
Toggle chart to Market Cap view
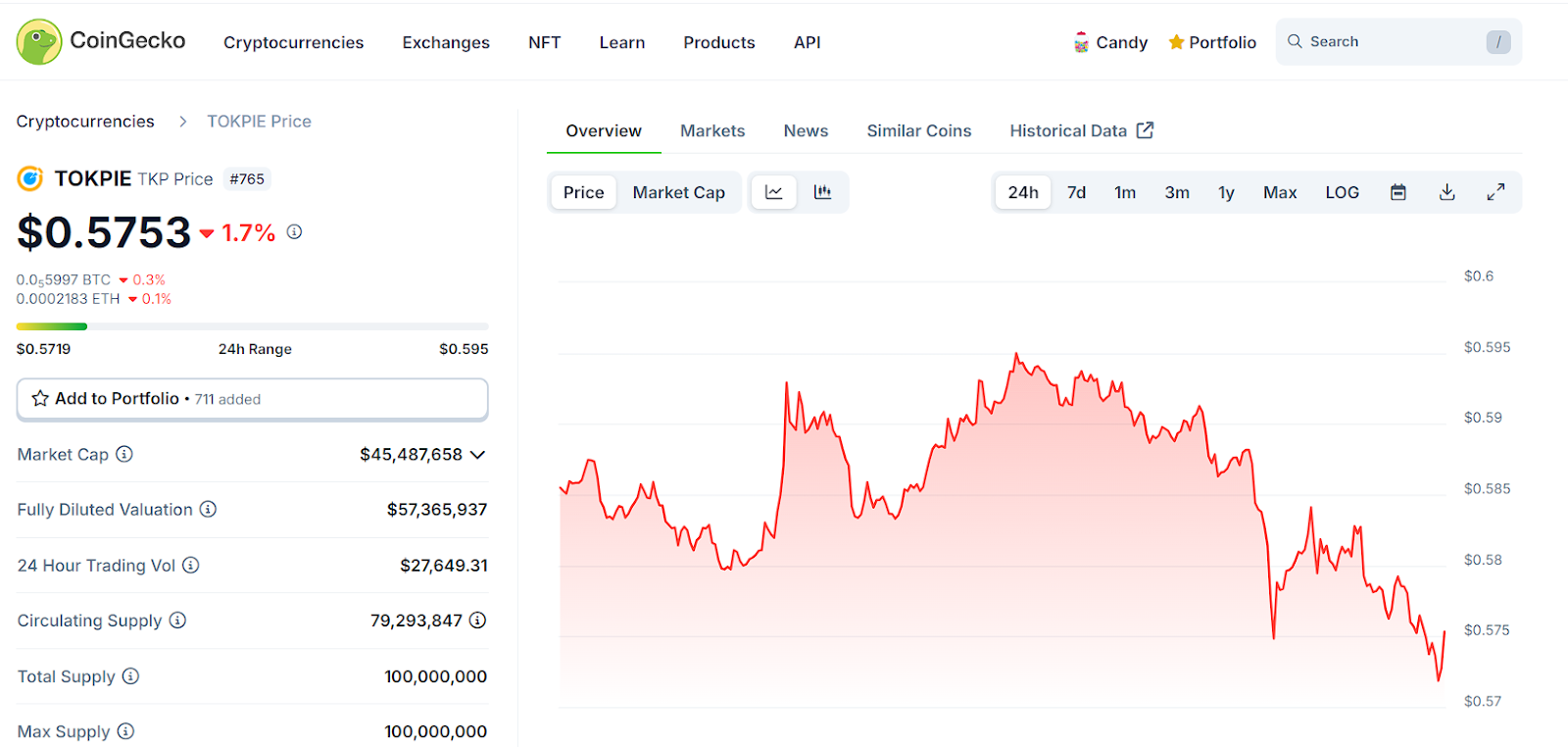tap(678, 192)
